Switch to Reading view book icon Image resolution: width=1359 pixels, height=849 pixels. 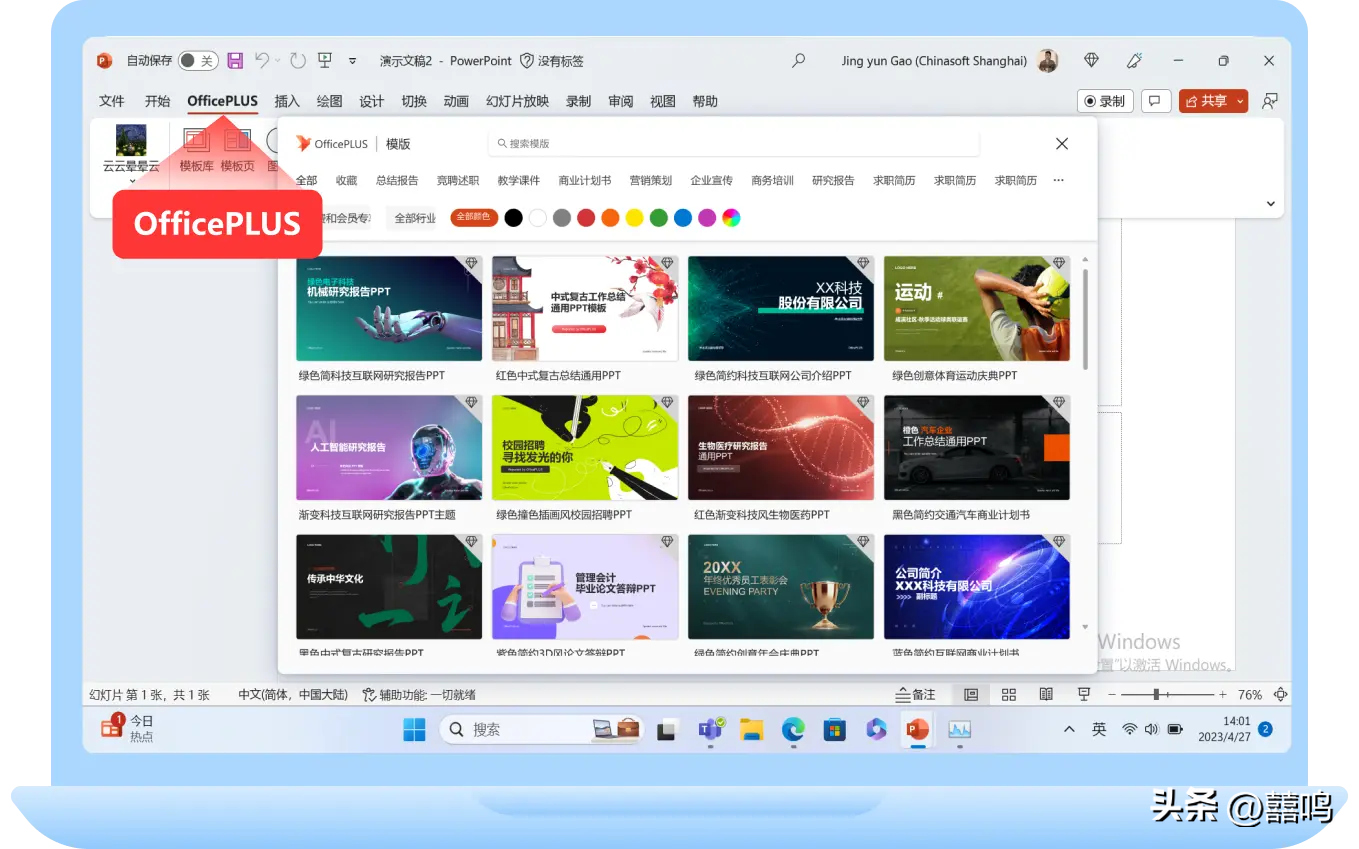tap(1046, 694)
